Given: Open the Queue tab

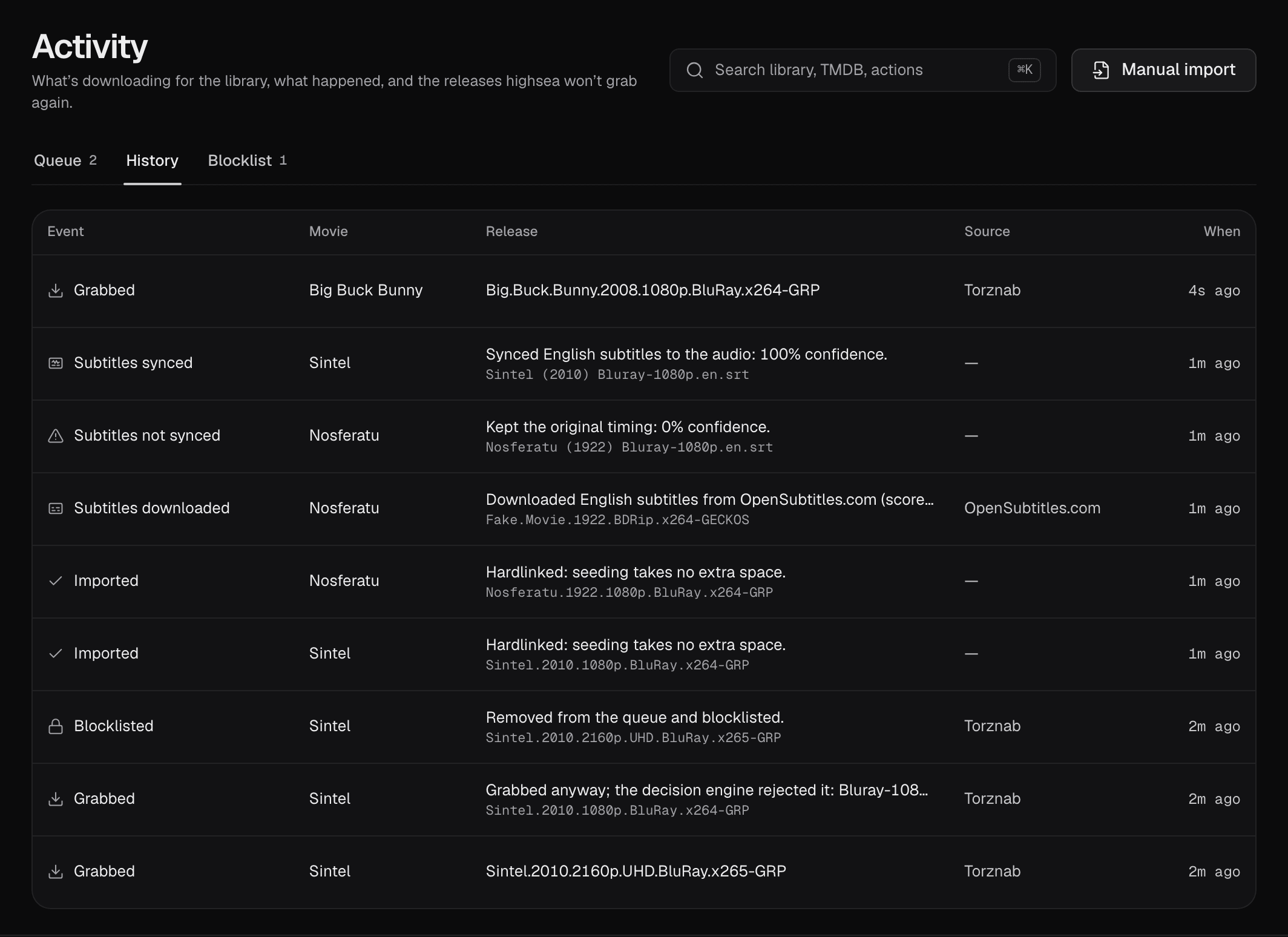Looking at the screenshot, I should 65,160.
